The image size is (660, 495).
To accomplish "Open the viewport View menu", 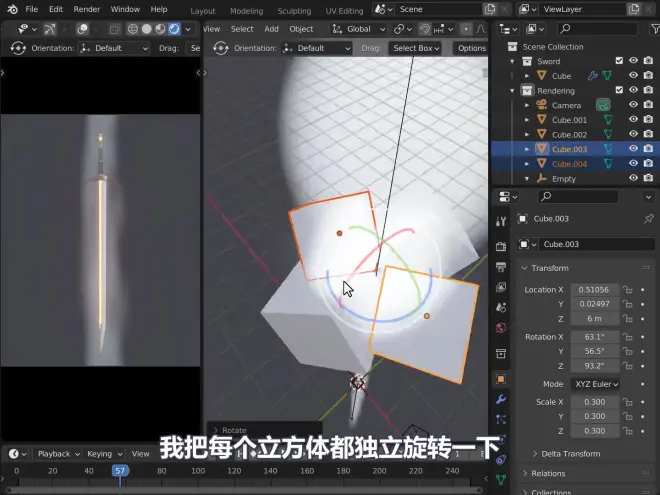I will point(211,29).
